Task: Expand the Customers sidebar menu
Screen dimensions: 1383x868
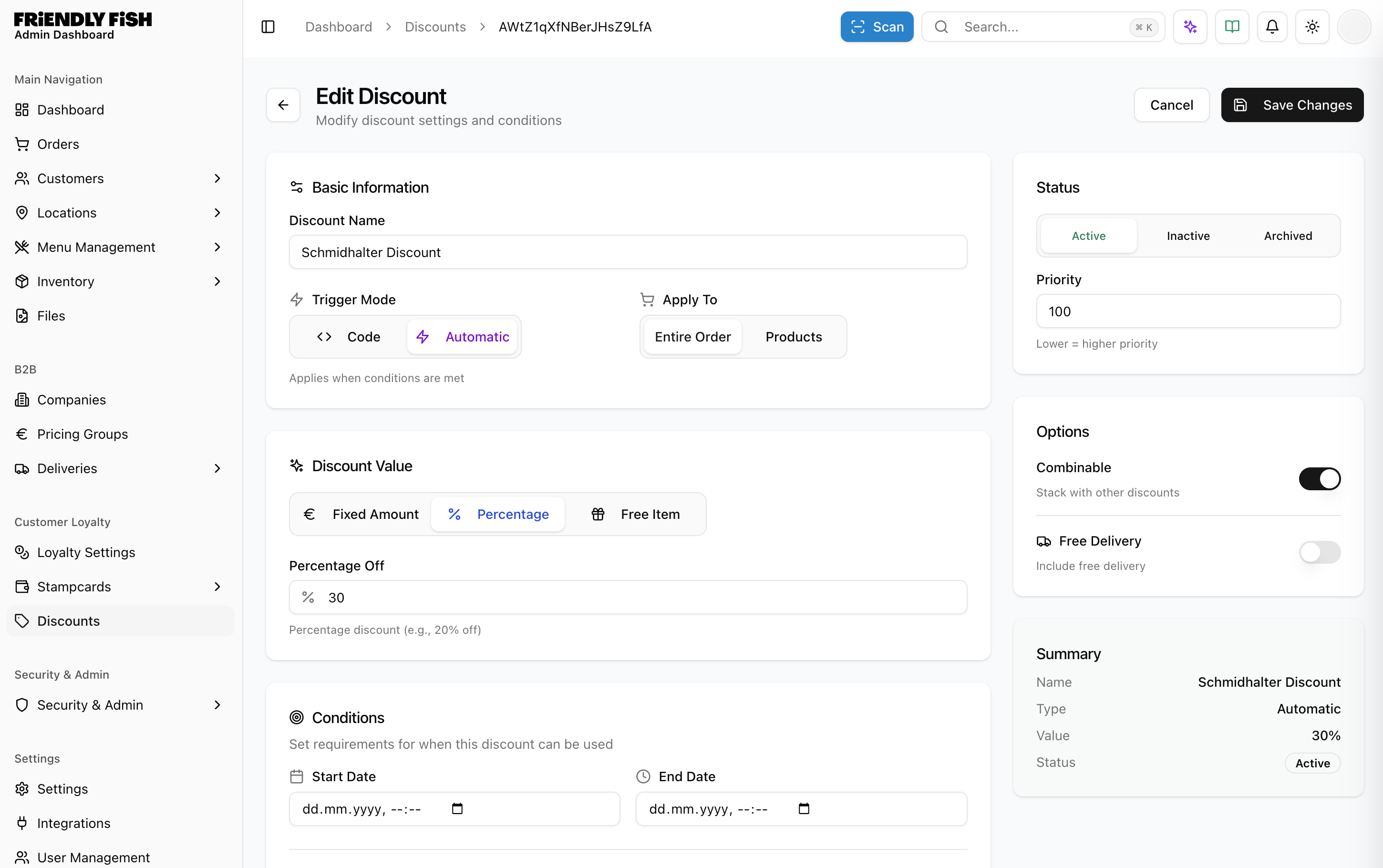Action: coord(217,178)
